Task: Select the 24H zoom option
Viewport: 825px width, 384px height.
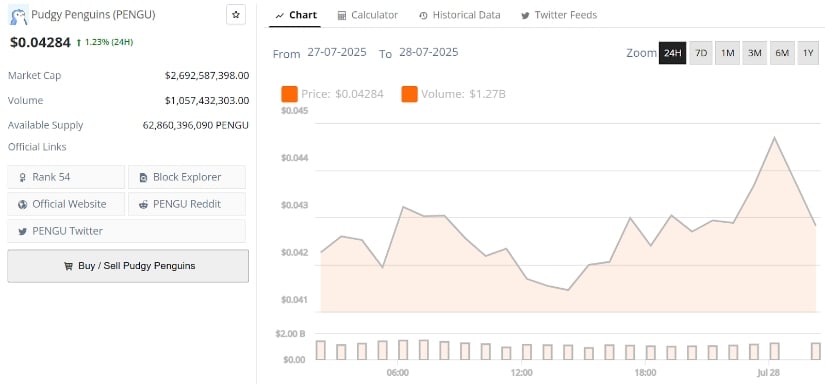Action: point(672,53)
